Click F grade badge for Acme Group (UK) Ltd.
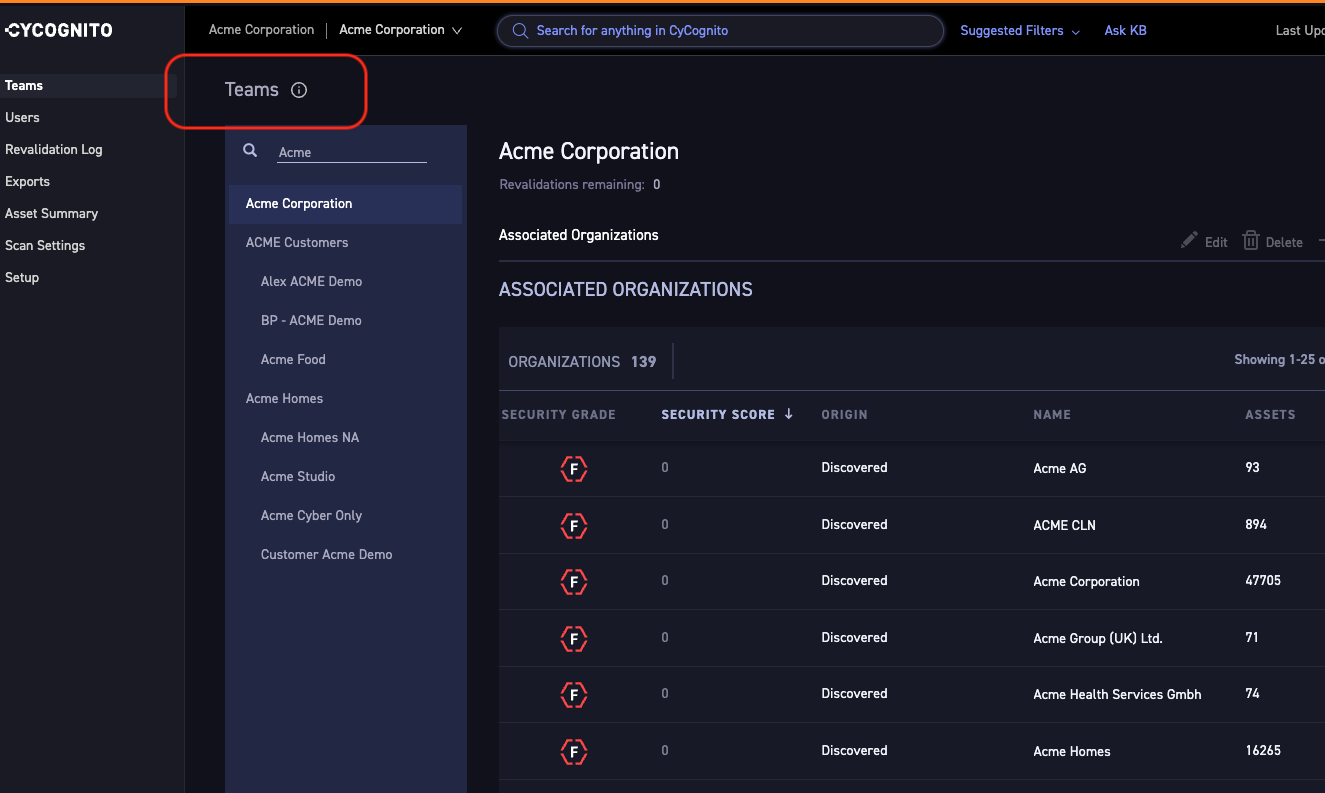 pyautogui.click(x=574, y=638)
